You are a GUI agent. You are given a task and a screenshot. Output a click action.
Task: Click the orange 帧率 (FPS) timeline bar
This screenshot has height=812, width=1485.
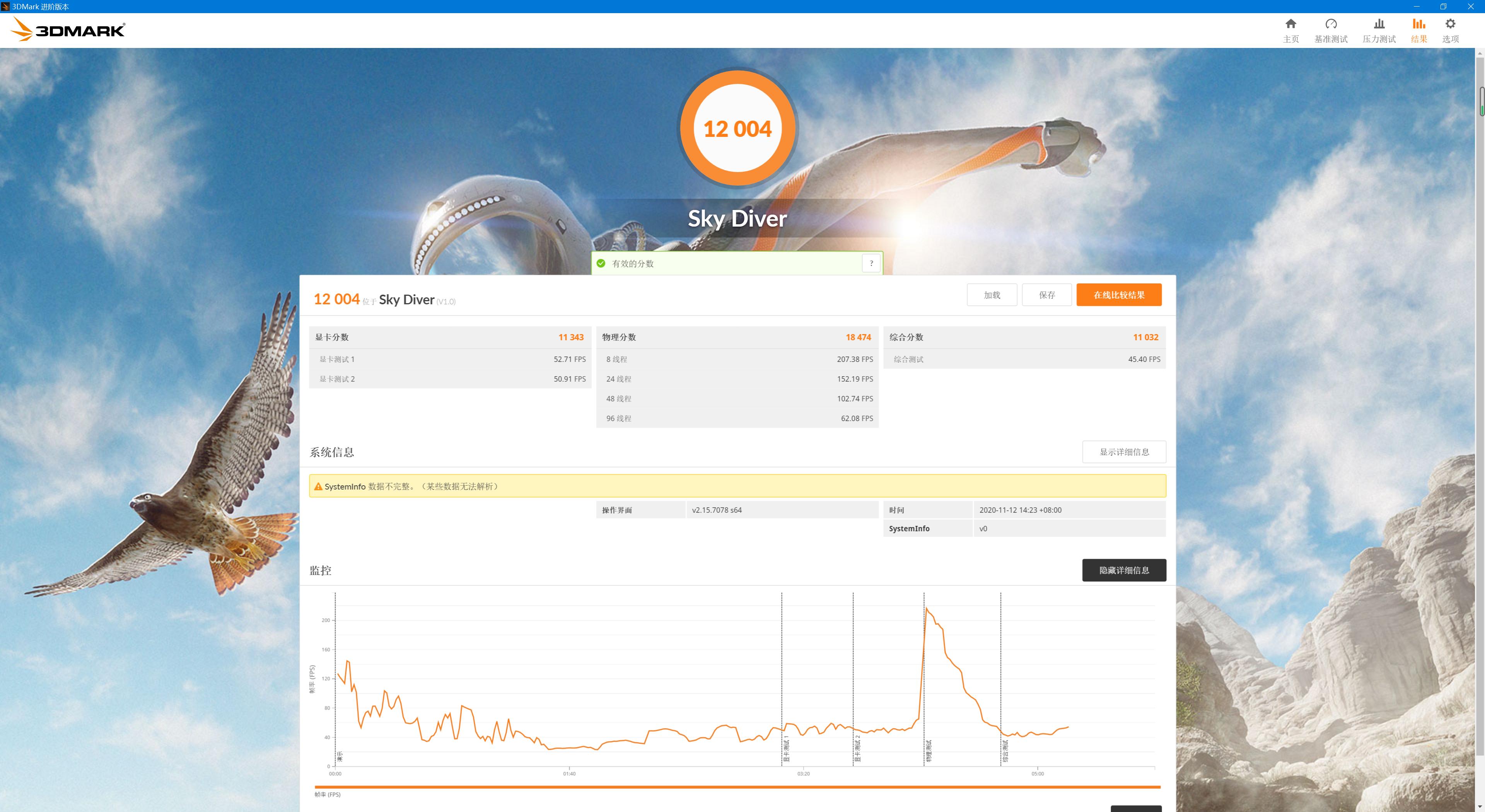point(737,786)
